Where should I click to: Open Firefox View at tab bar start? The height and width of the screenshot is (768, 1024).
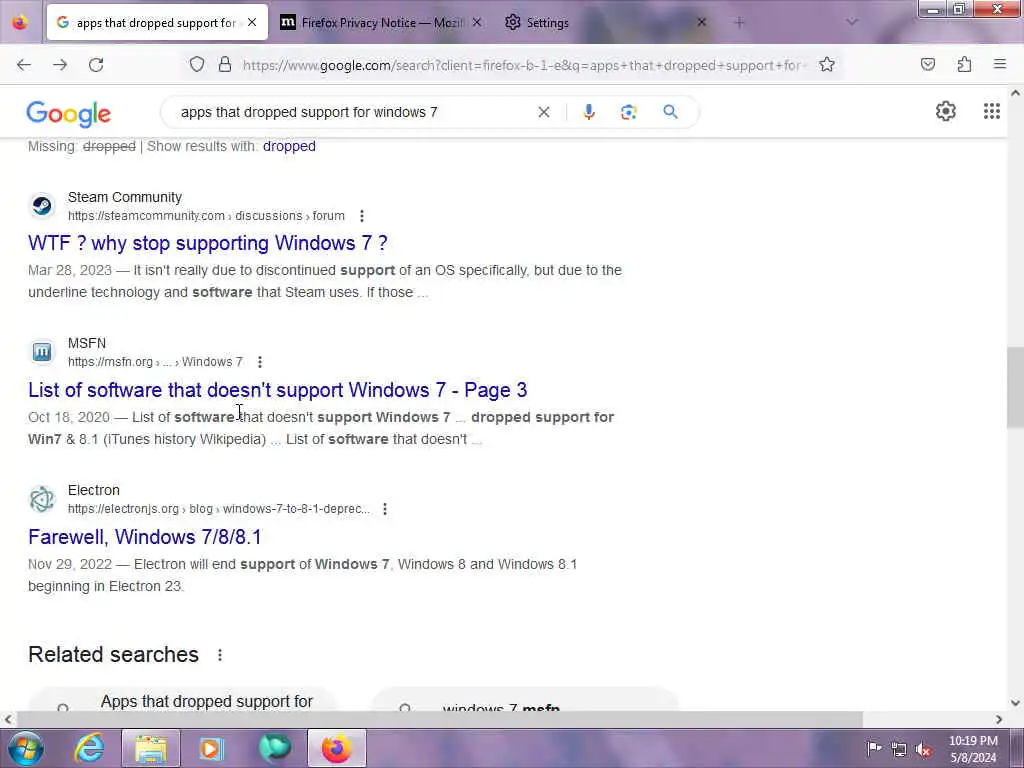[x=20, y=23]
